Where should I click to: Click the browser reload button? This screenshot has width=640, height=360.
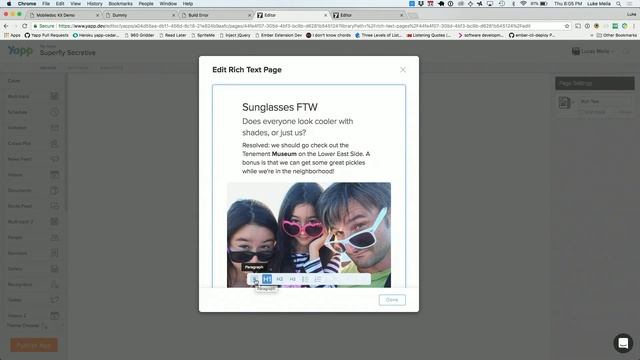24,26
